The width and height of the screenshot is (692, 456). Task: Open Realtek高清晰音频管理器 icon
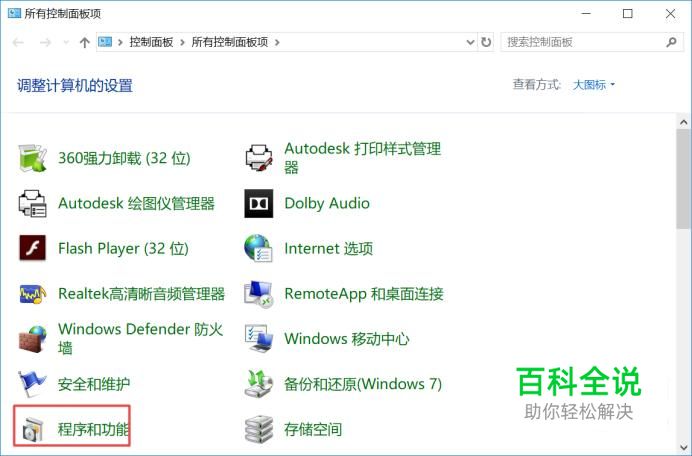(x=32, y=294)
